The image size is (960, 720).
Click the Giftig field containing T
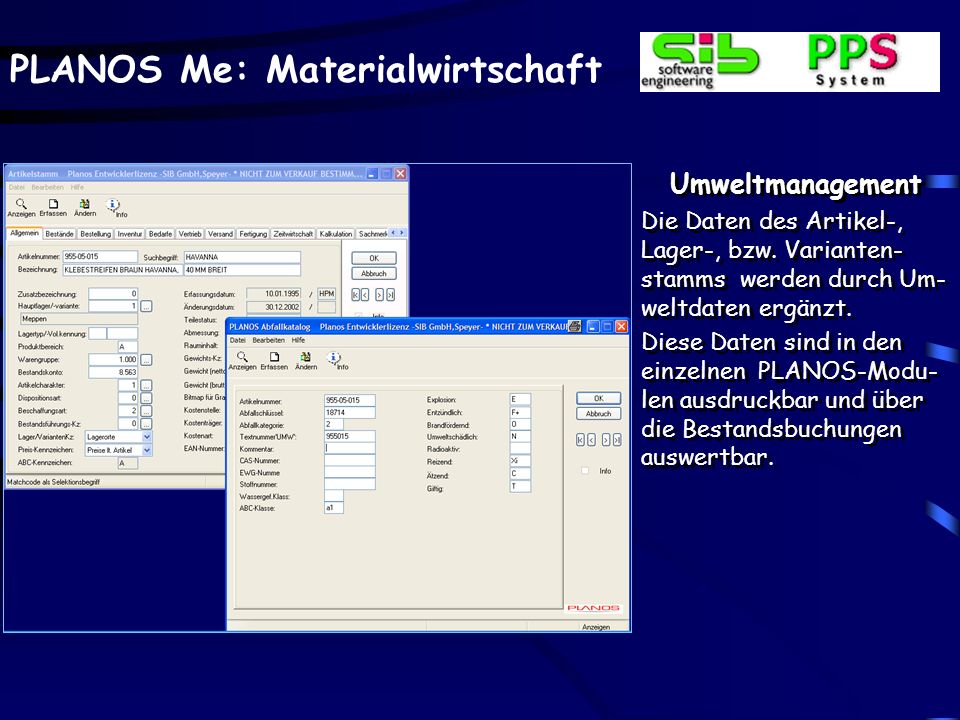point(520,487)
